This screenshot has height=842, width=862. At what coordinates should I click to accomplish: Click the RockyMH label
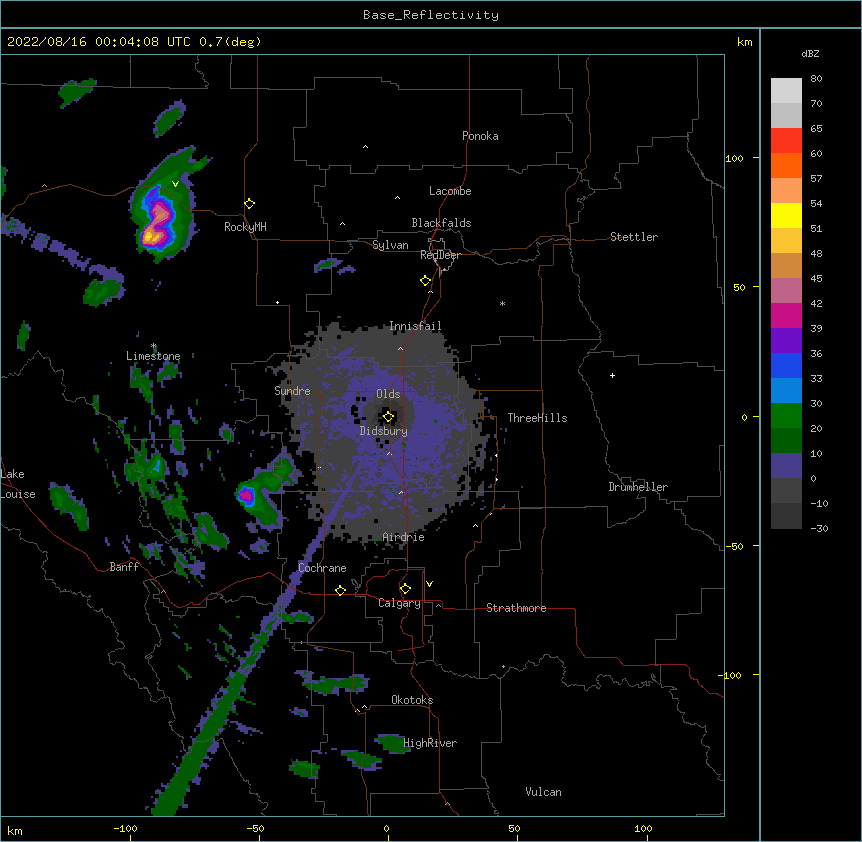coord(245,227)
